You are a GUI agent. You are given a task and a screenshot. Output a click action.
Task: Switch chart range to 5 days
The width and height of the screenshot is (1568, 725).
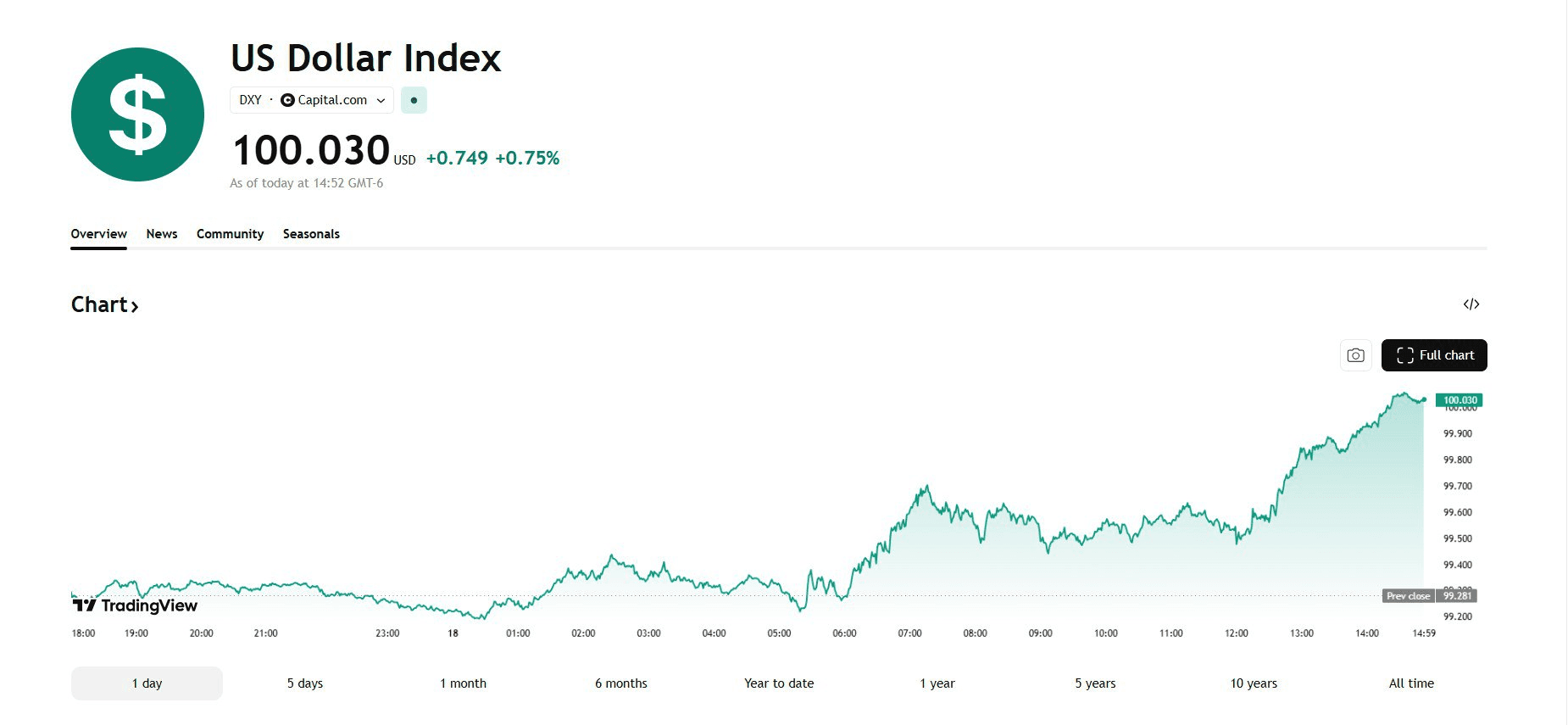point(305,683)
